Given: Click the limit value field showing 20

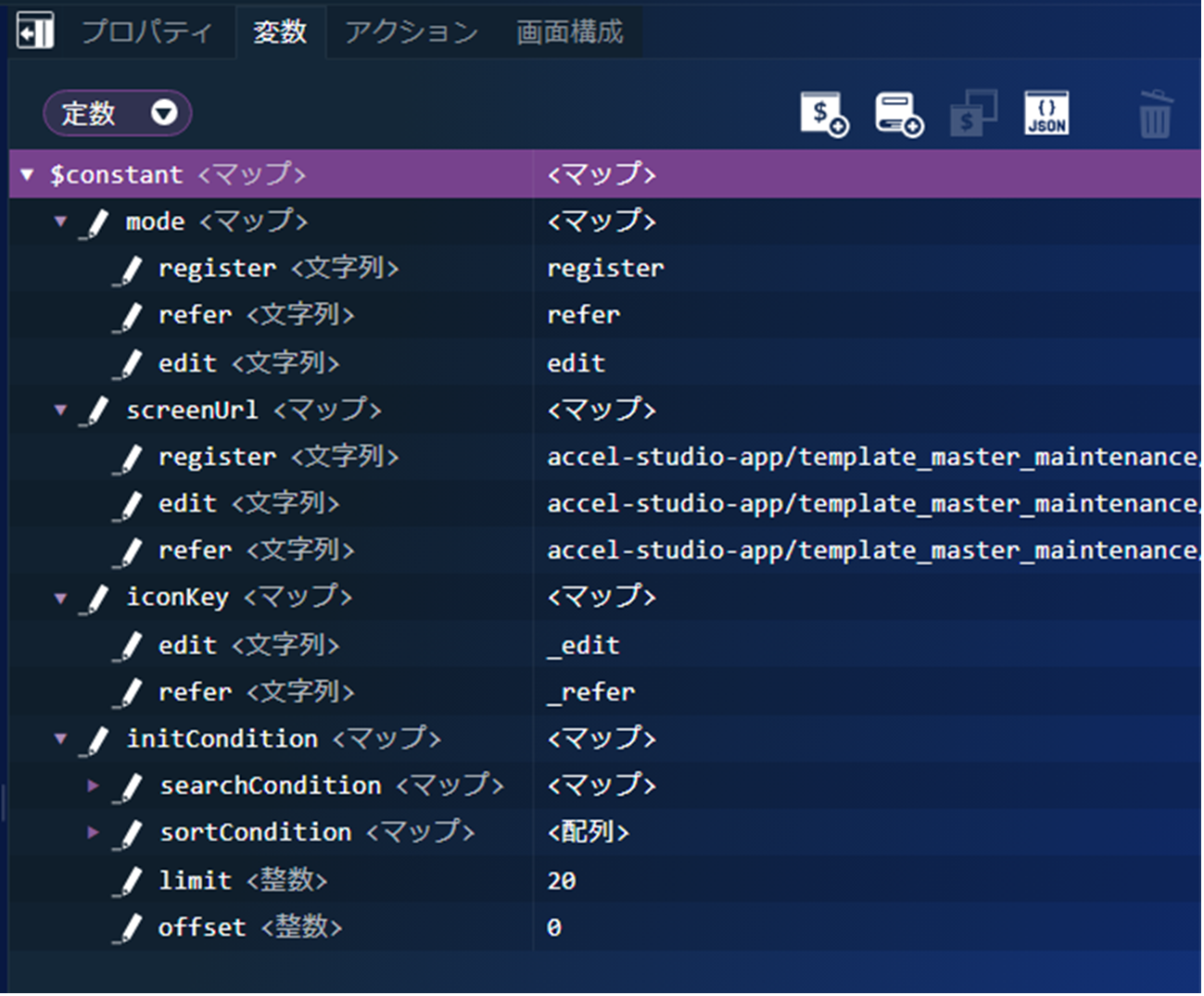Looking at the screenshot, I should (x=562, y=880).
